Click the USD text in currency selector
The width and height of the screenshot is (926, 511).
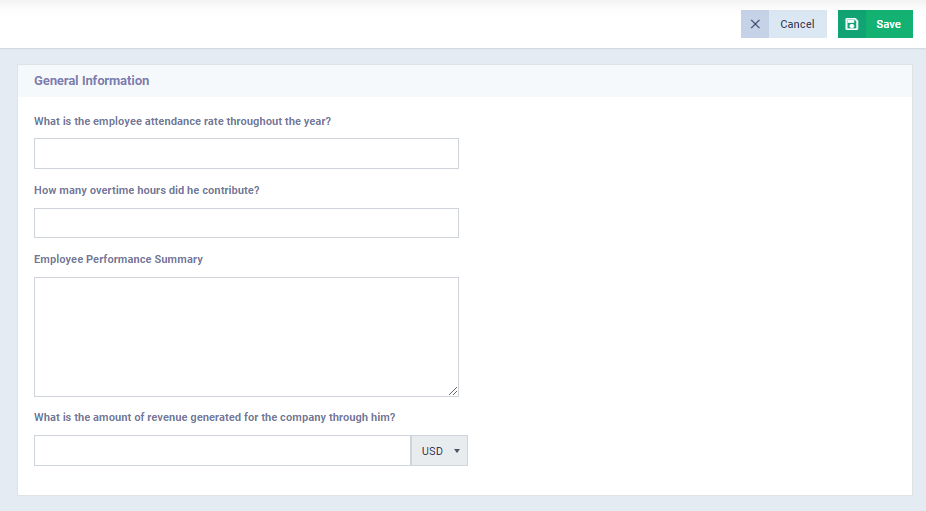coord(432,451)
